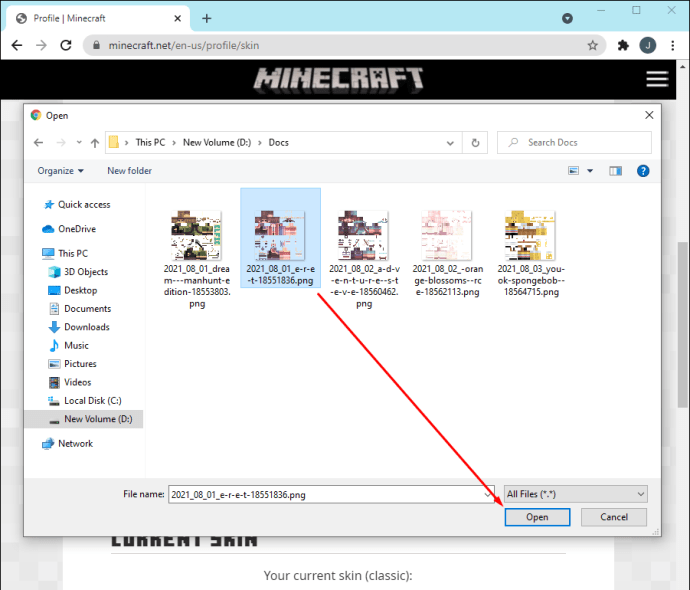
Task: Bookmark this page with the star icon
Action: [592, 45]
